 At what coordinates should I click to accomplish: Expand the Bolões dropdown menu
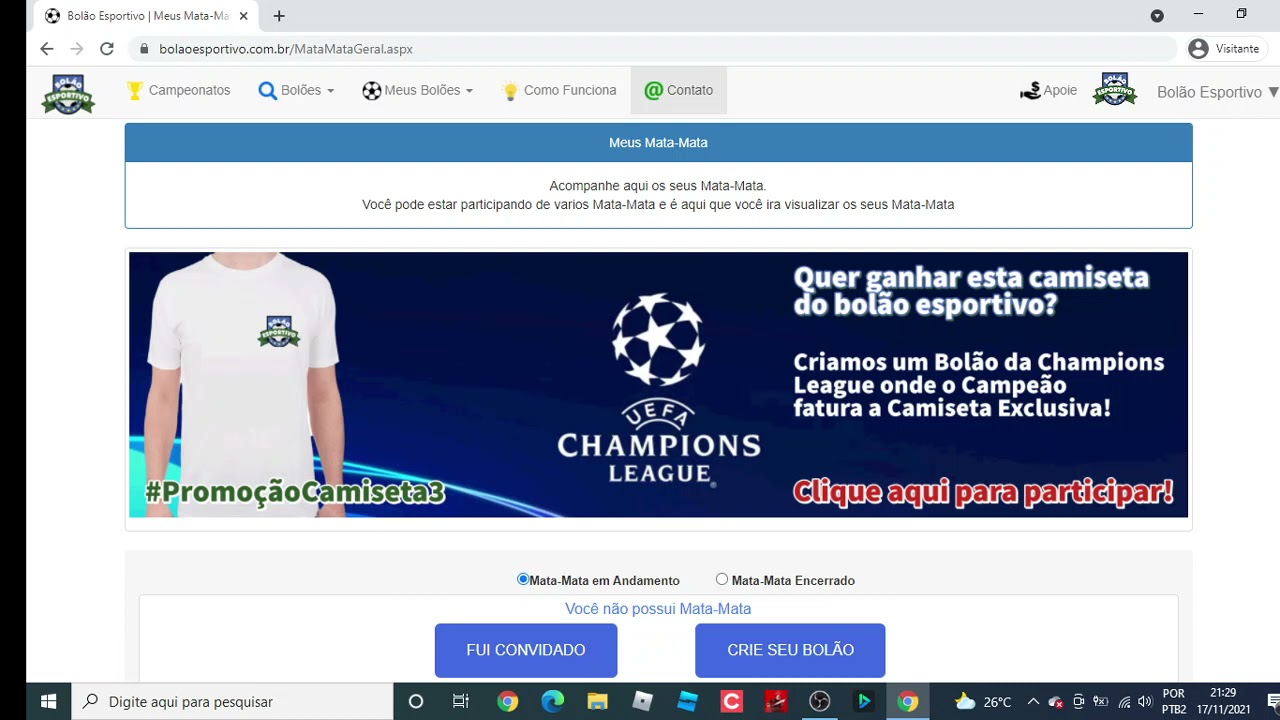pos(296,91)
